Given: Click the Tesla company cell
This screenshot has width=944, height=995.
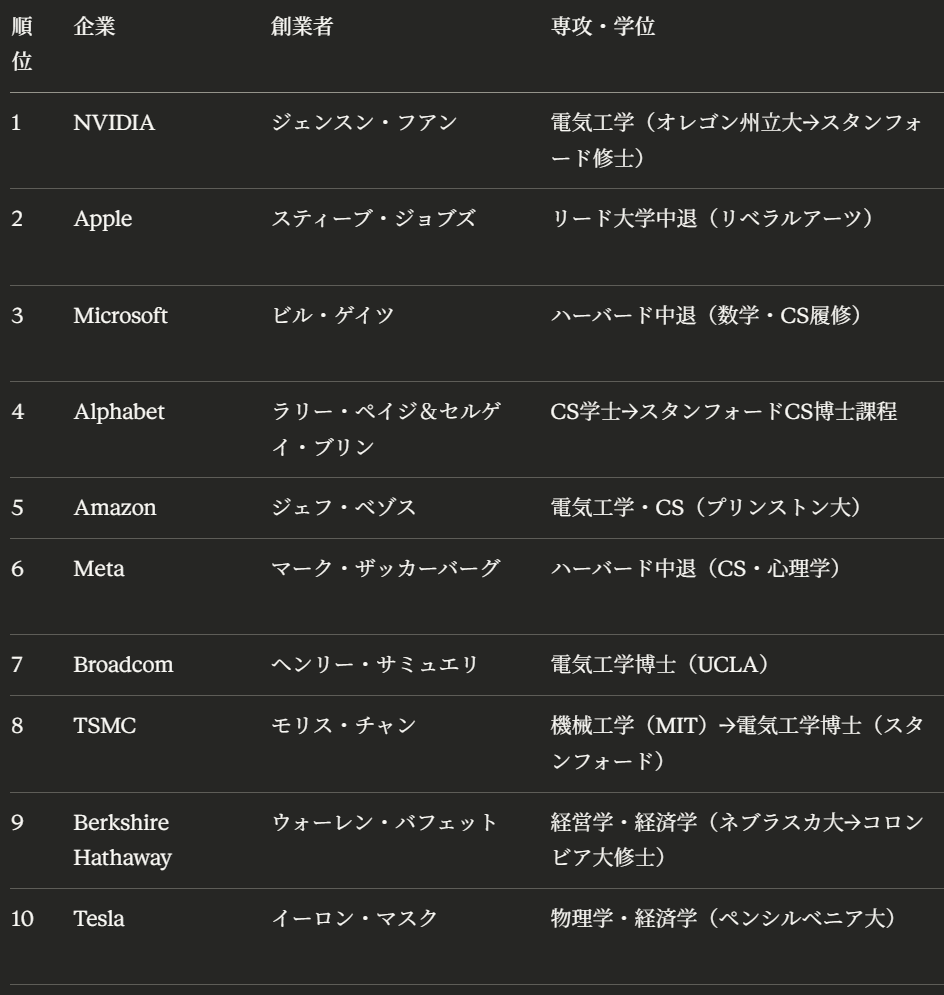Looking at the screenshot, I should click(x=99, y=919).
